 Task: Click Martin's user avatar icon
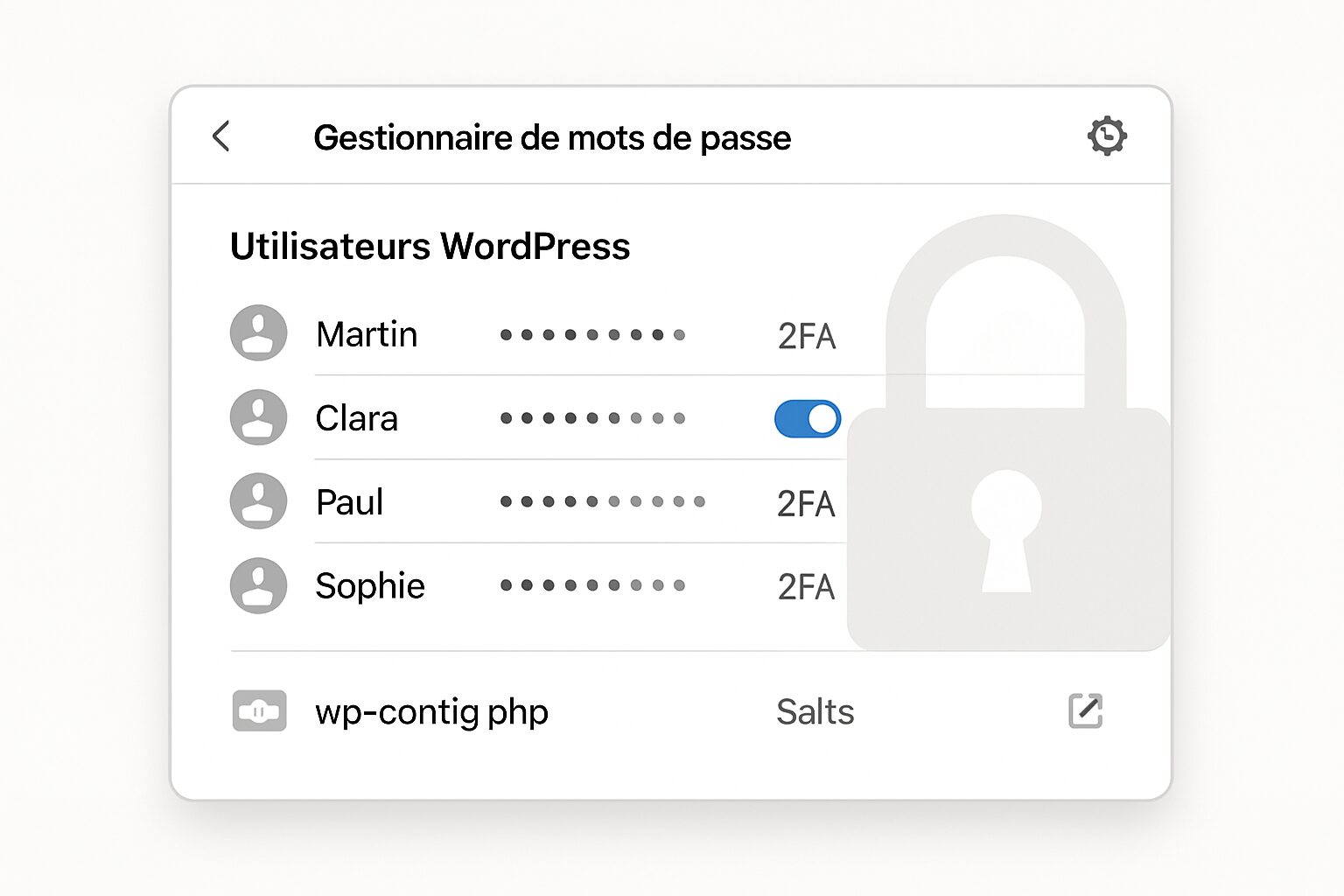tap(258, 333)
